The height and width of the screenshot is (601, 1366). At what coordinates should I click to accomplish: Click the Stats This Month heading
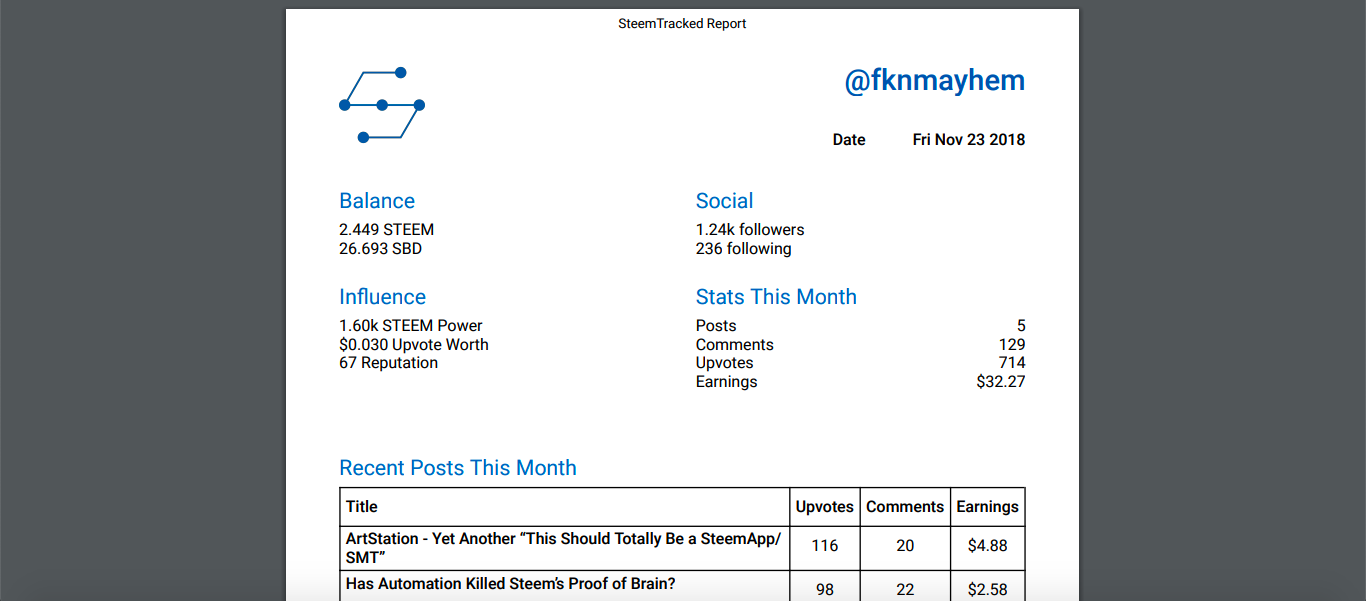coord(776,297)
